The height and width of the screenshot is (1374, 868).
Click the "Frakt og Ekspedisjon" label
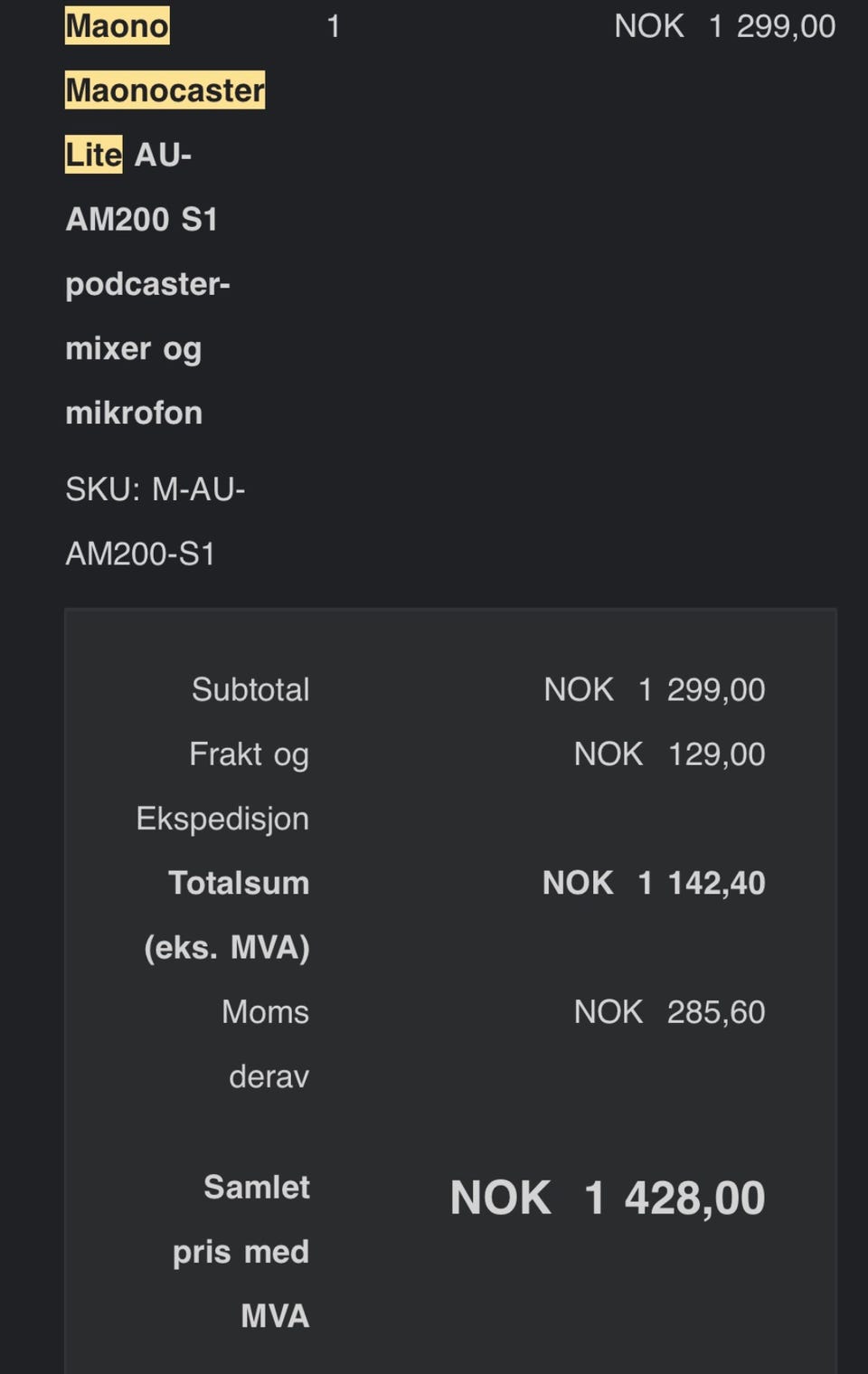click(223, 786)
